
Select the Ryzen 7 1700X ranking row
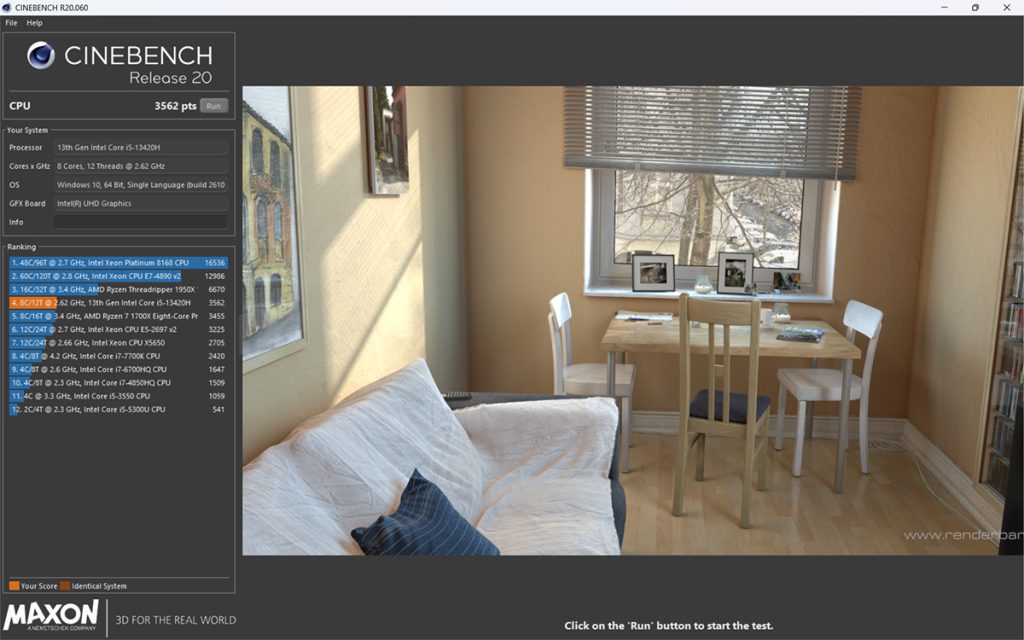coord(118,316)
